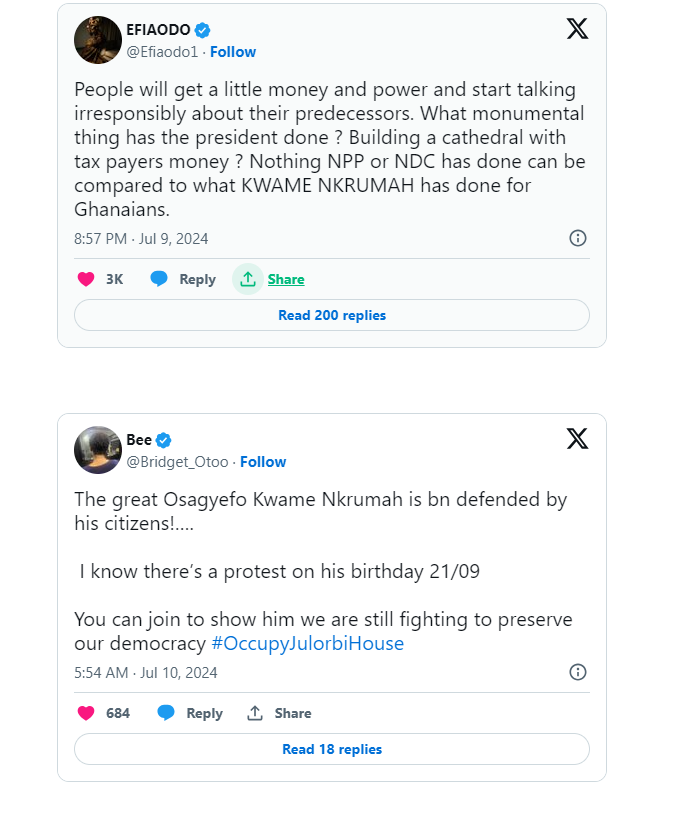This screenshot has height=817, width=693.
Task: Click reply bubble icon on EFIAODO tweet
Action: [x=159, y=279]
